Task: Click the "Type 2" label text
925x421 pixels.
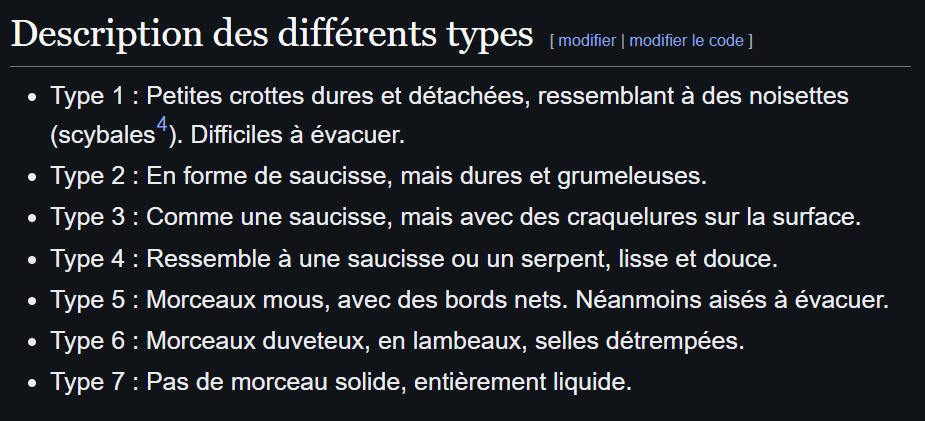Action: pyautogui.click(x=86, y=176)
